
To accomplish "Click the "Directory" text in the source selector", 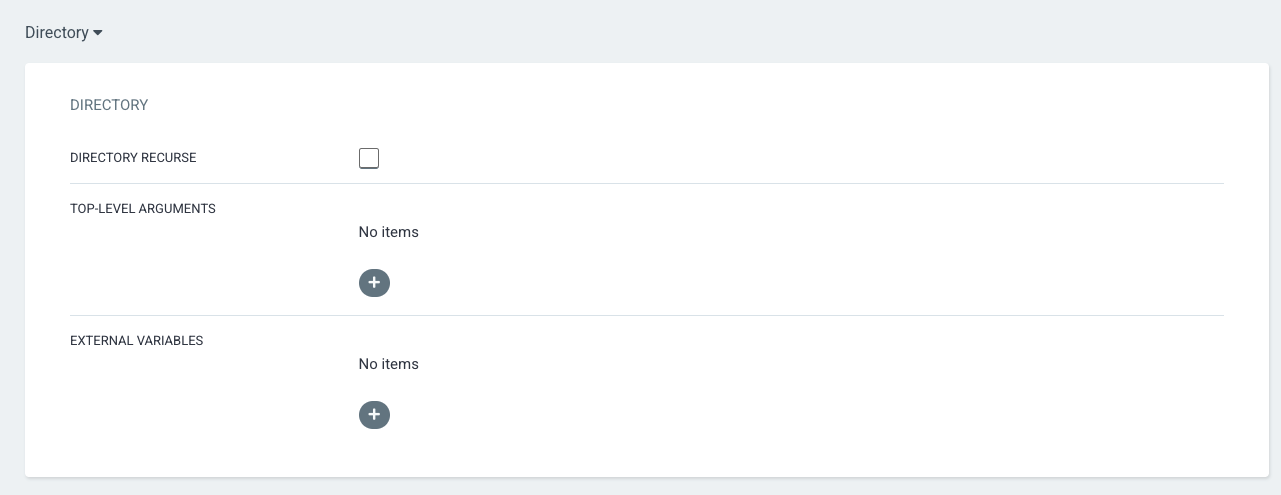I will point(57,32).
